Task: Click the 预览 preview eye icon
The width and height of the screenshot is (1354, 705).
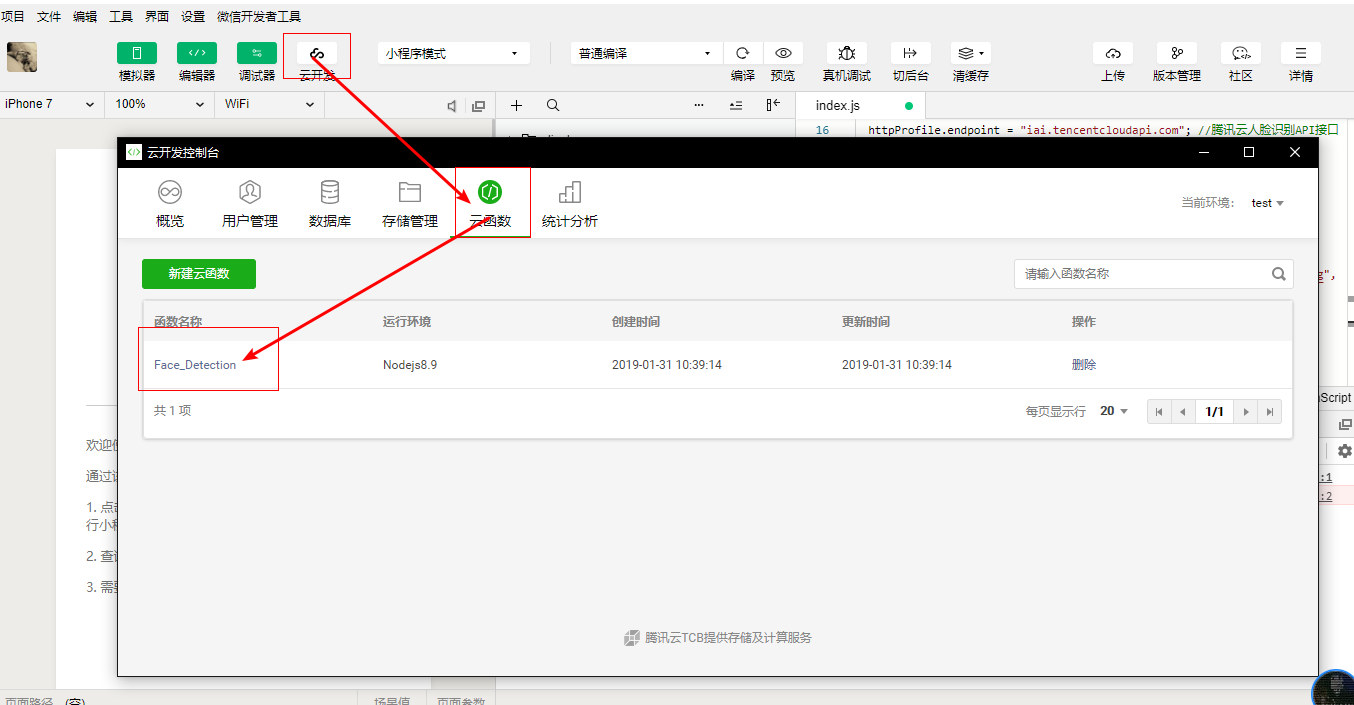Action: coord(783,53)
